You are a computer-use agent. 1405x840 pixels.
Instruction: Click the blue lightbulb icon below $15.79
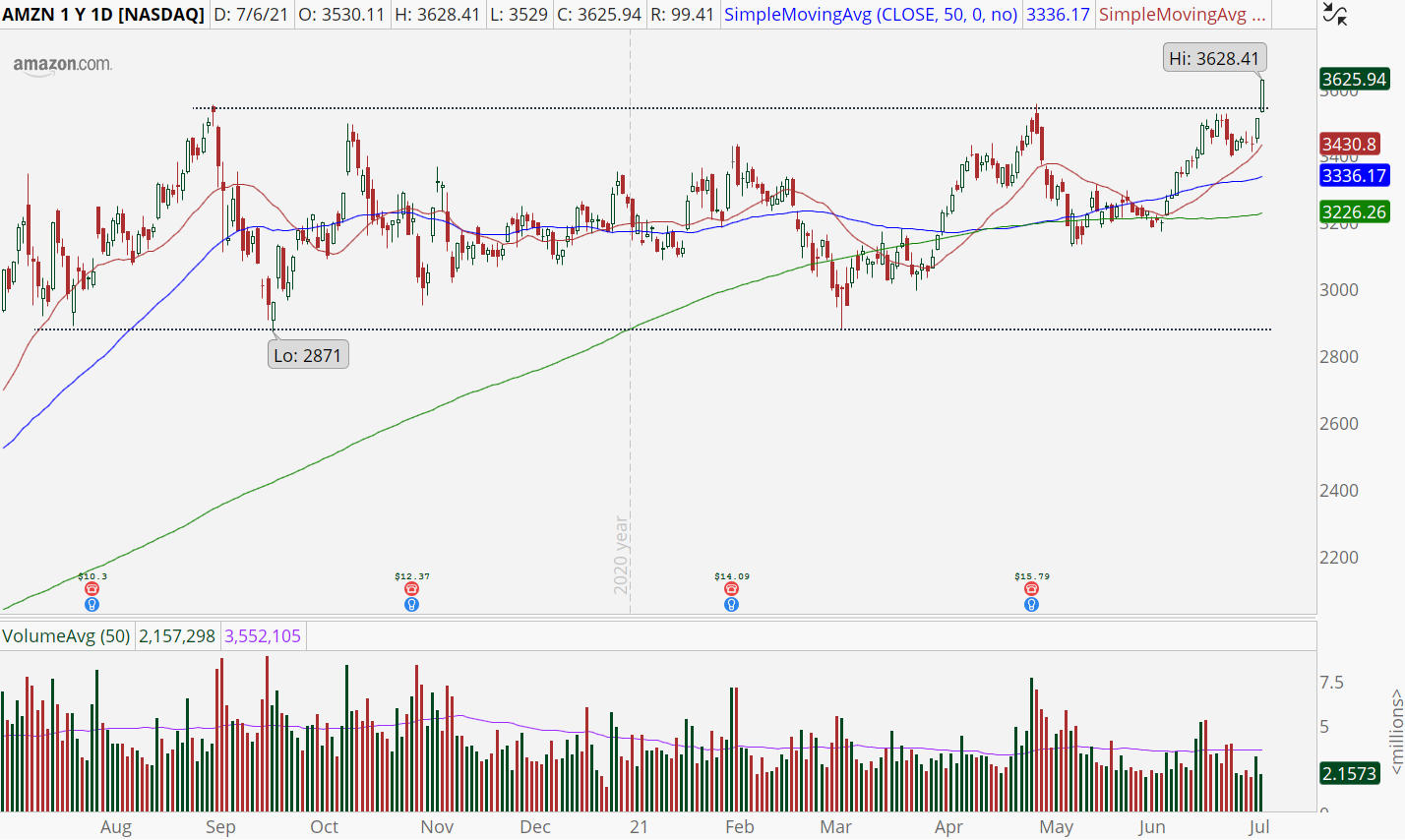pyautogui.click(x=1031, y=604)
